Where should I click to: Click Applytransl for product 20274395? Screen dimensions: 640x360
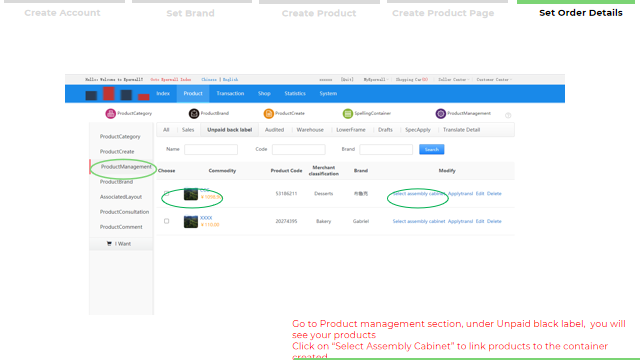coord(460,221)
